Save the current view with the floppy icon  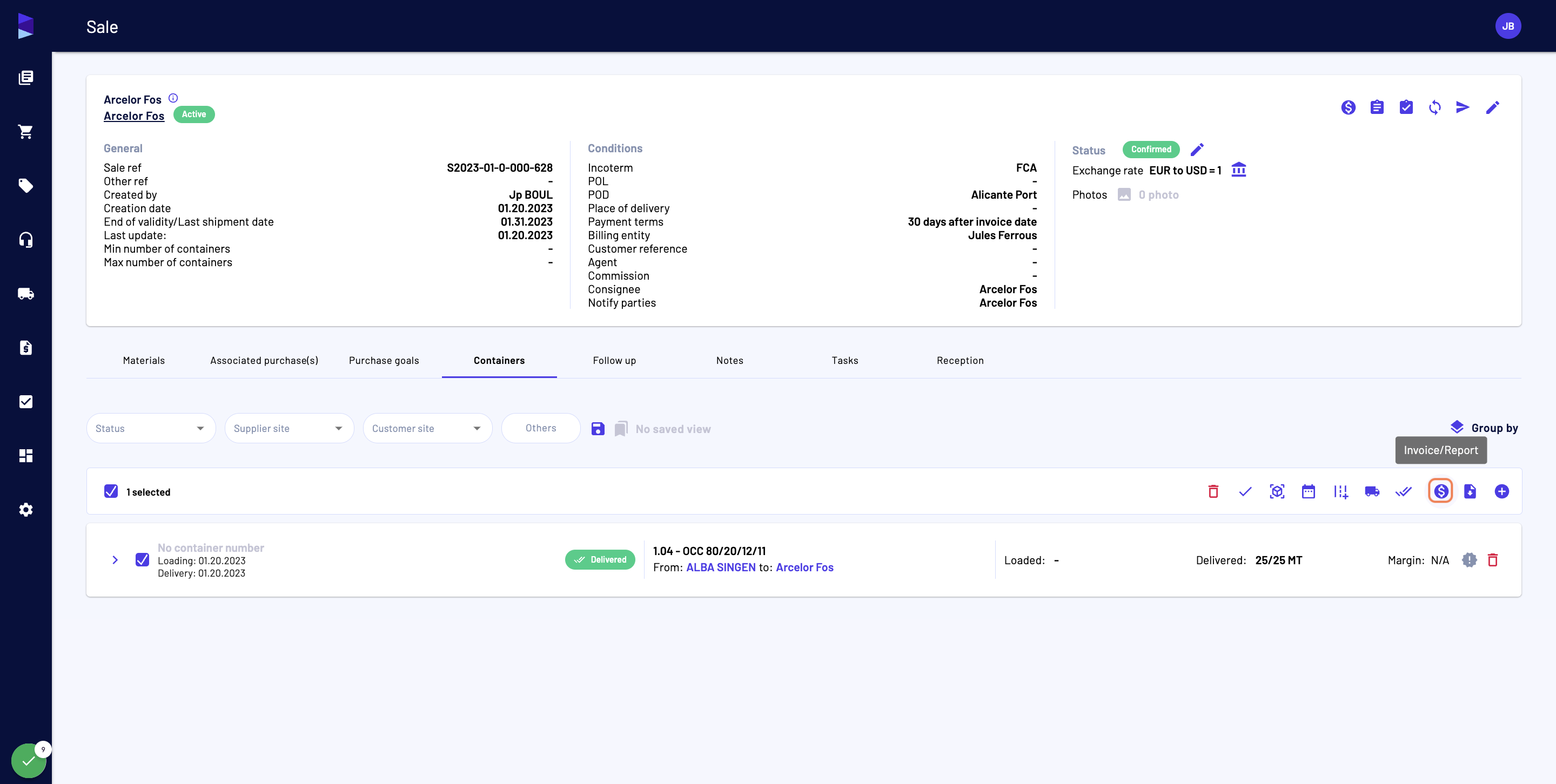pos(598,429)
